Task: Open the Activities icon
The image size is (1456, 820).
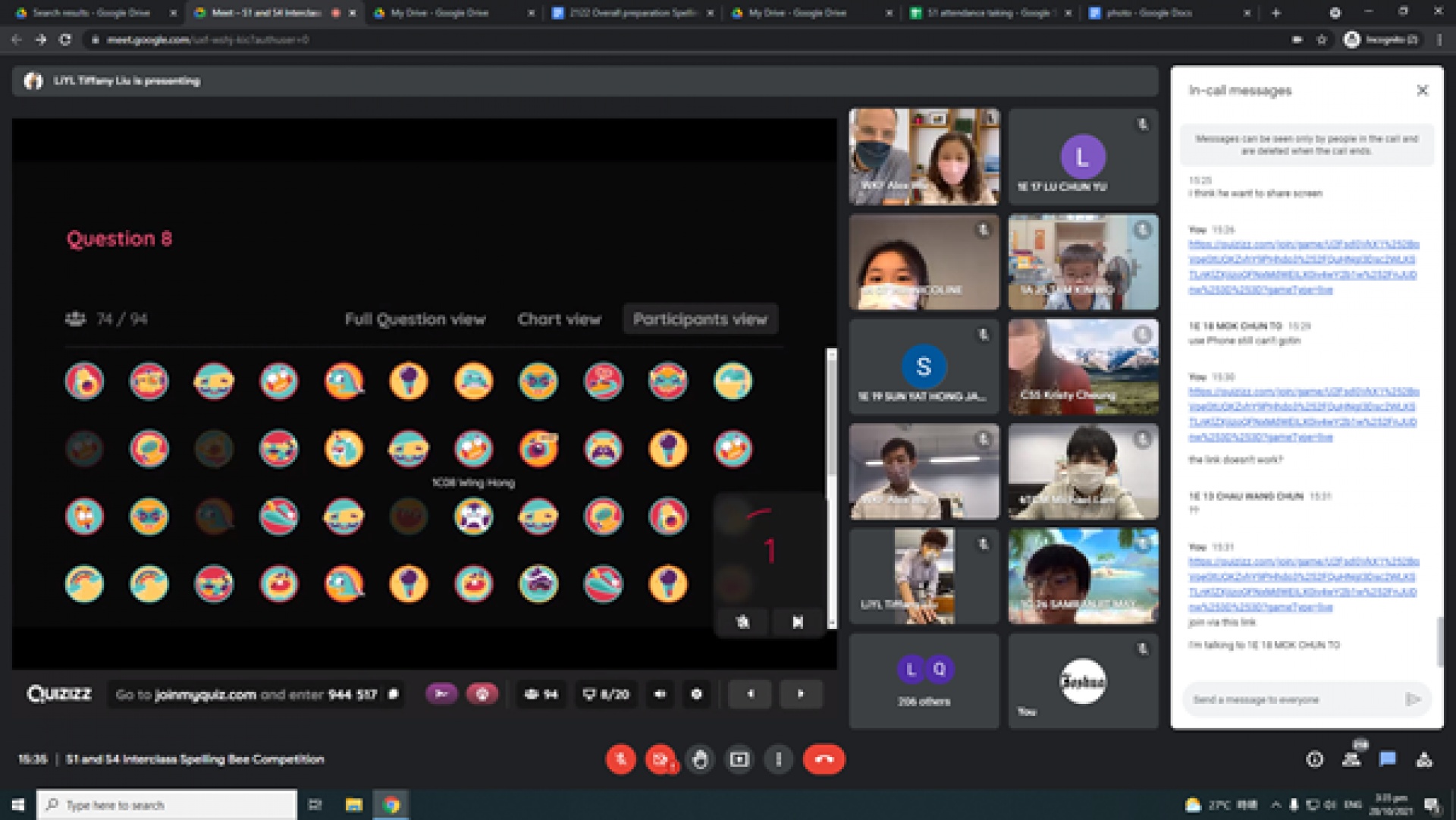Action: pyautogui.click(x=1424, y=759)
